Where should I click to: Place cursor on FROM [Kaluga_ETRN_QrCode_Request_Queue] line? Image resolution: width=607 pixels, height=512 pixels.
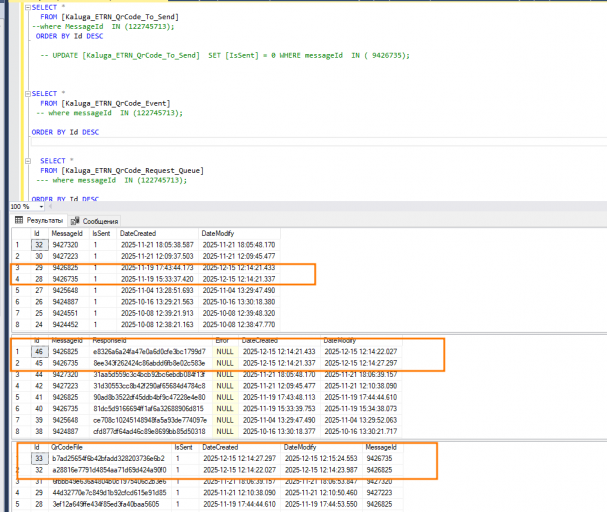(x=122, y=171)
